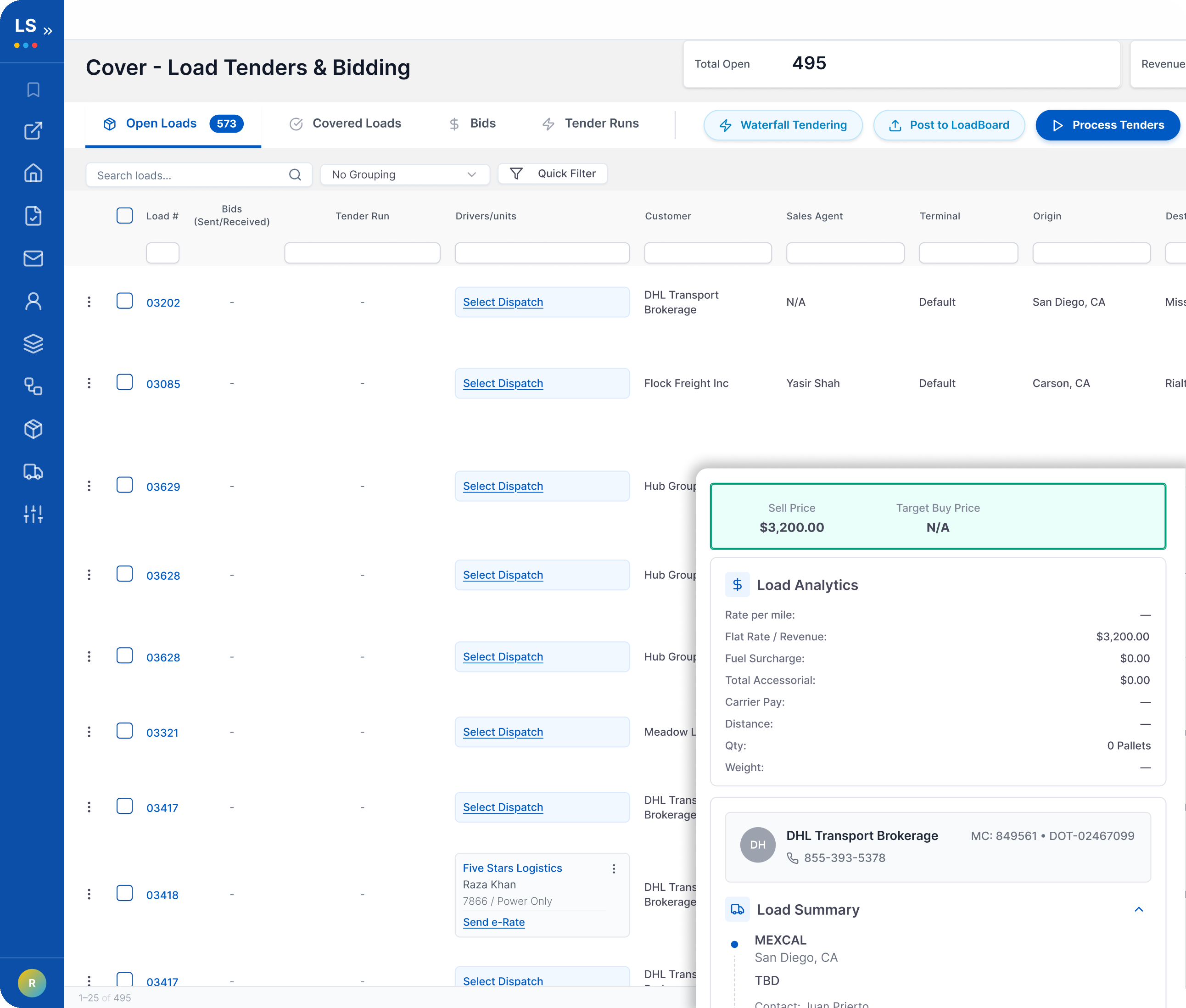Switch to the Covered Loads tab
The height and width of the screenshot is (1008, 1186).
coord(345,123)
